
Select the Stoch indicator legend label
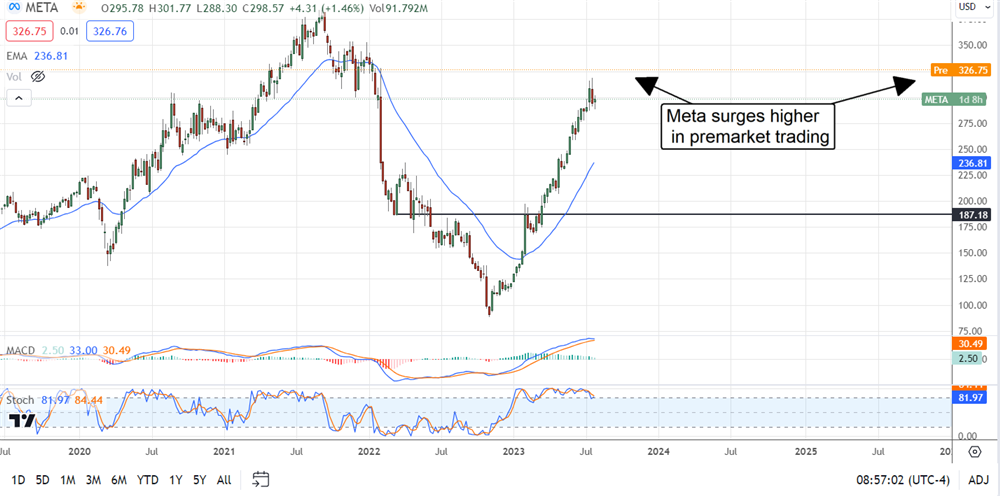[x=20, y=400]
